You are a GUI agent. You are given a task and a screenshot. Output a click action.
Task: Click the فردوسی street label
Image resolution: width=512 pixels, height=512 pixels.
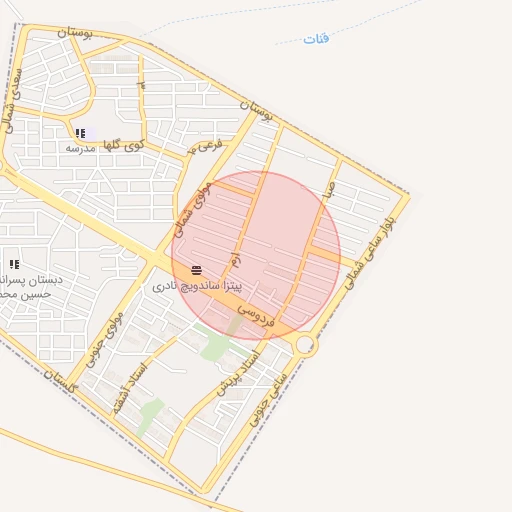[x=256, y=316]
